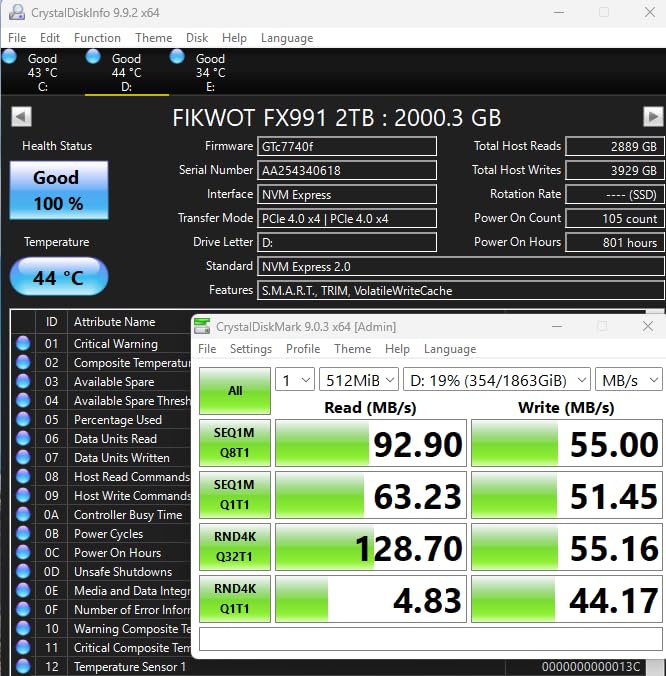Open Disk menu in CrystalDiskInfo

pos(197,38)
